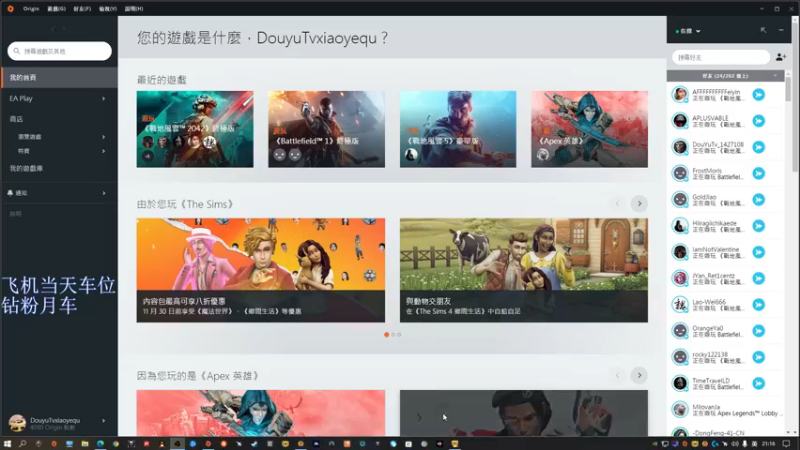Open Battlefield 1 game tile

pos(327,129)
